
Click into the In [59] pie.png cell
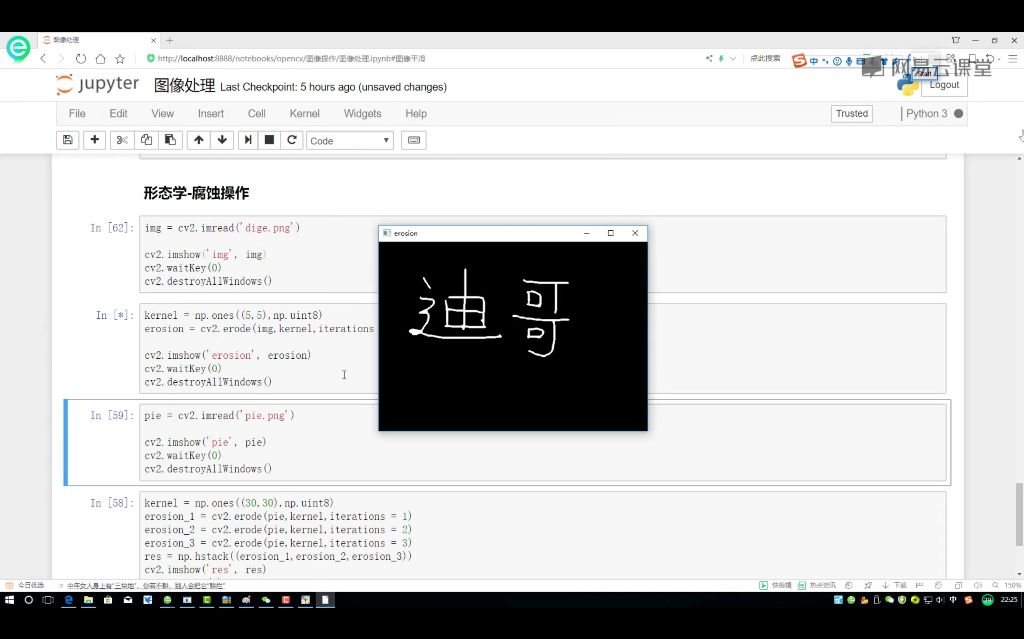click(542, 442)
